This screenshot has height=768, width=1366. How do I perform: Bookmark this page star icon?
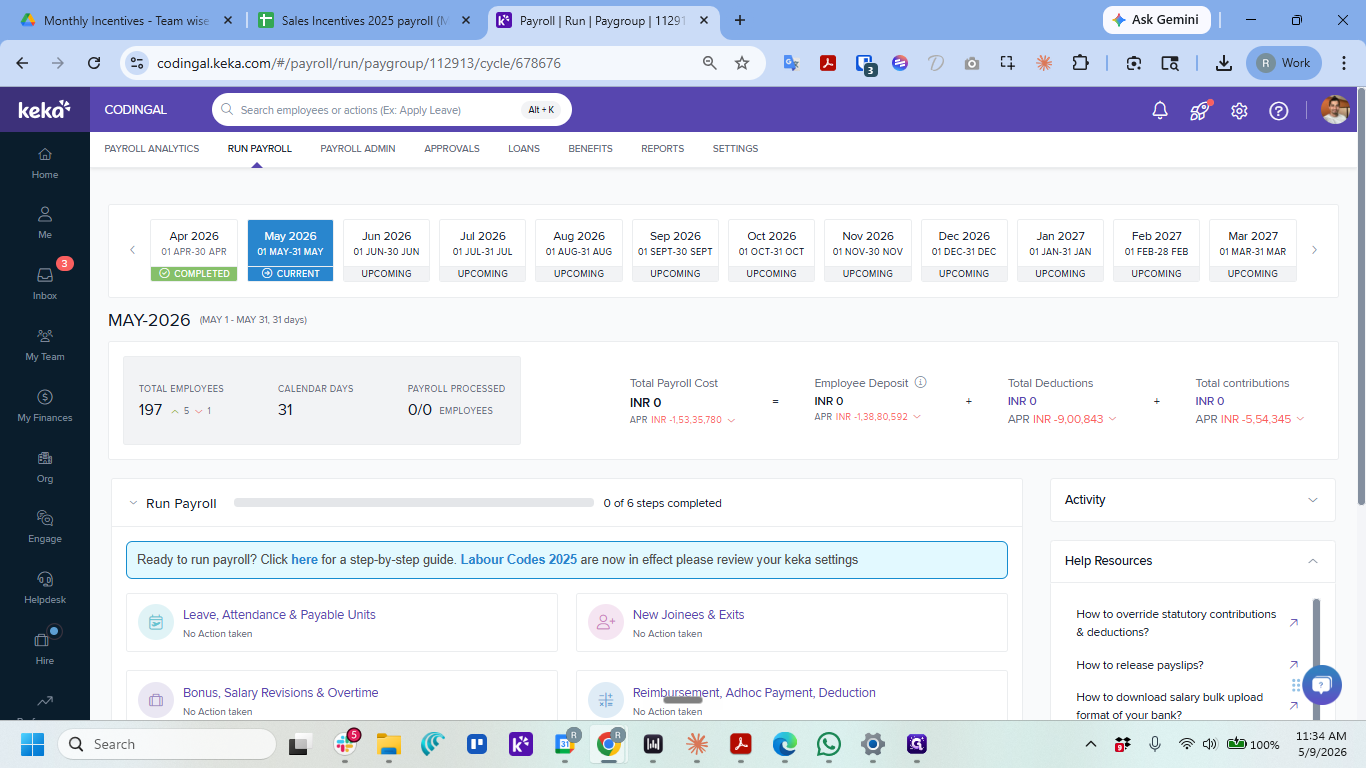pyautogui.click(x=742, y=63)
